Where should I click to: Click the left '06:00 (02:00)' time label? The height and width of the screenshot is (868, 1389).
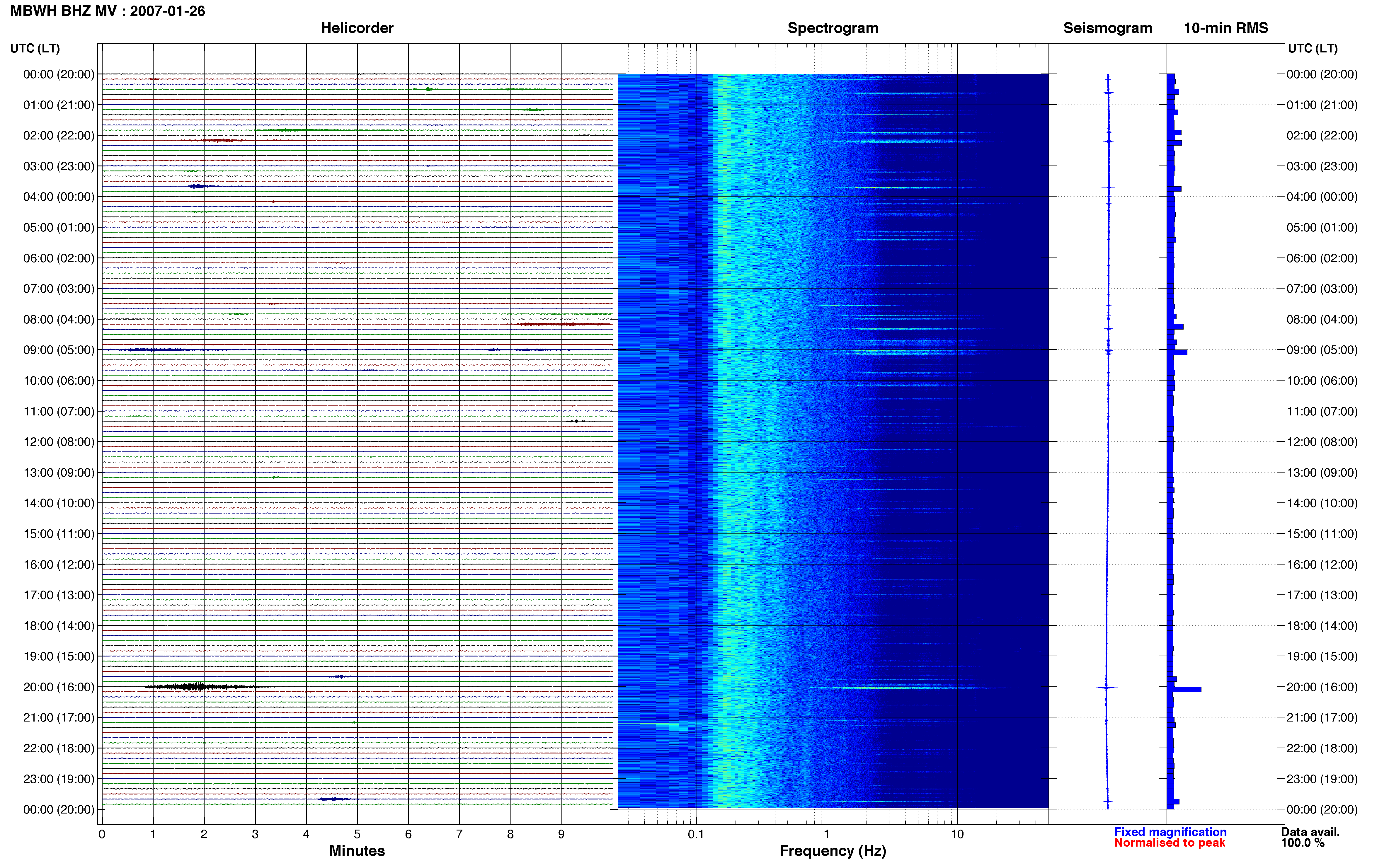tap(59, 258)
